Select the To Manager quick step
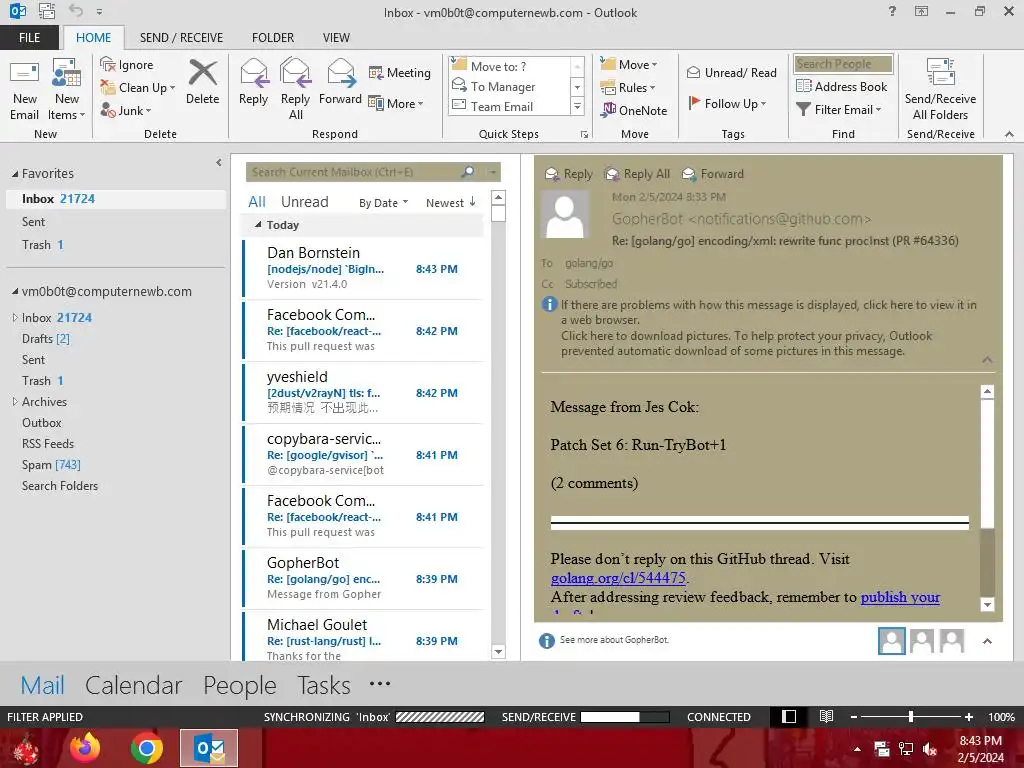The height and width of the screenshot is (768, 1024). tap(502, 86)
